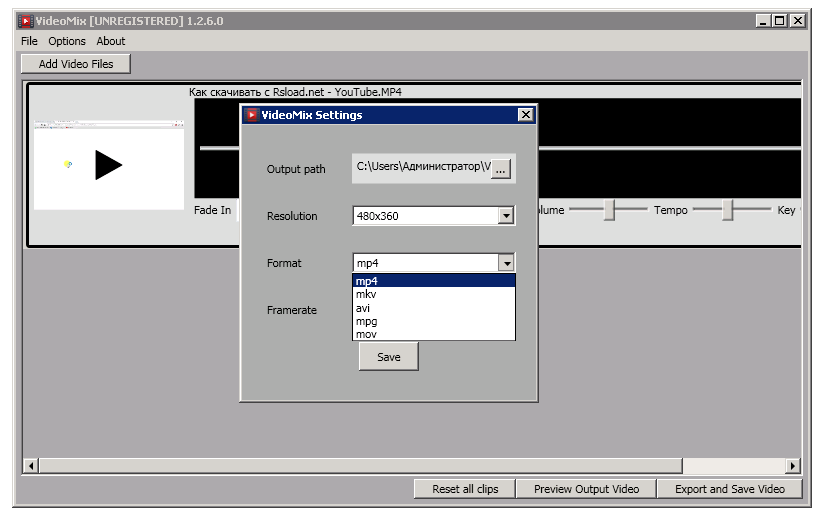Screen dimensions: 827x519
Task: Click the horizontal scrollbar thumb
Action: [x=361, y=466]
